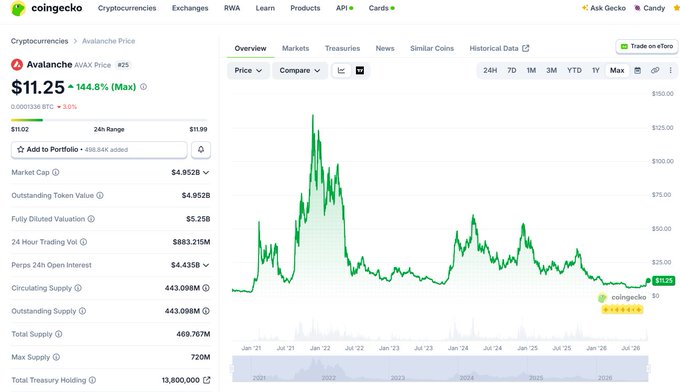Click the copy chart link icon

pyautogui.click(x=655, y=70)
